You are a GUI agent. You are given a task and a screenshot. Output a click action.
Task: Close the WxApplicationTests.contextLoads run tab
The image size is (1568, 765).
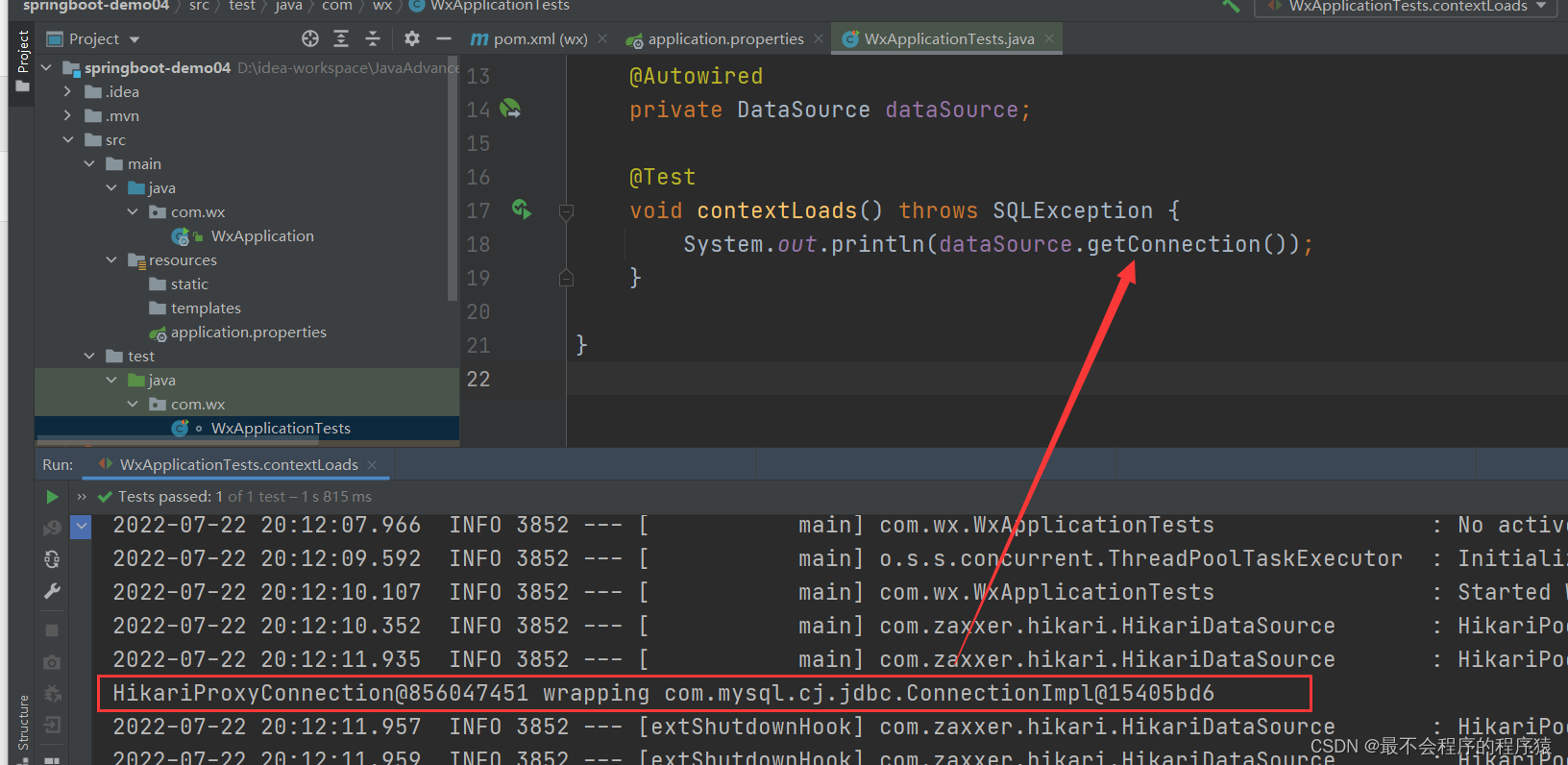[372, 465]
